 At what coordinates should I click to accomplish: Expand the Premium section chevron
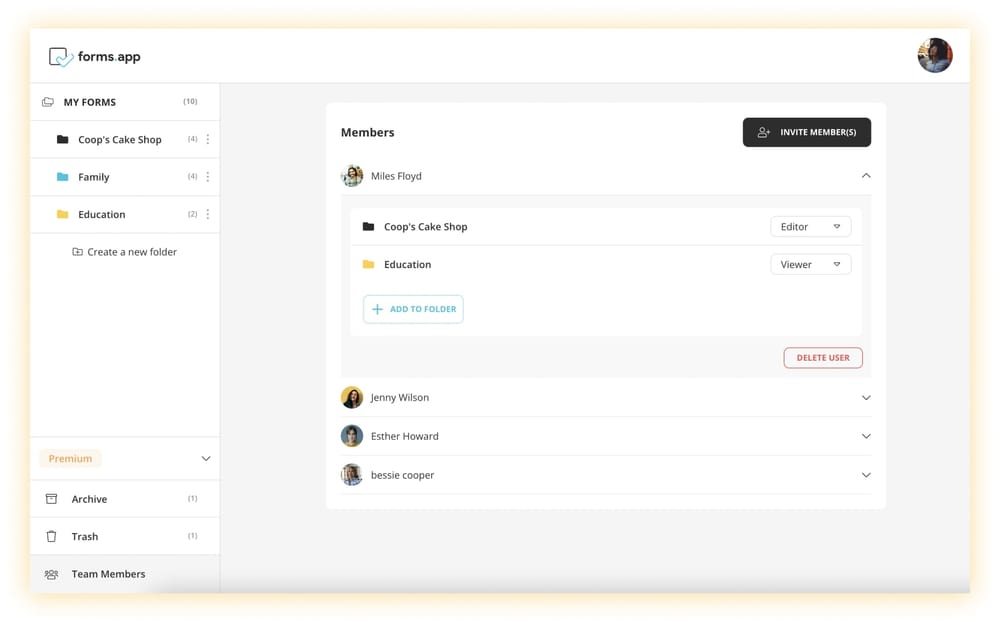coord(206,459)
